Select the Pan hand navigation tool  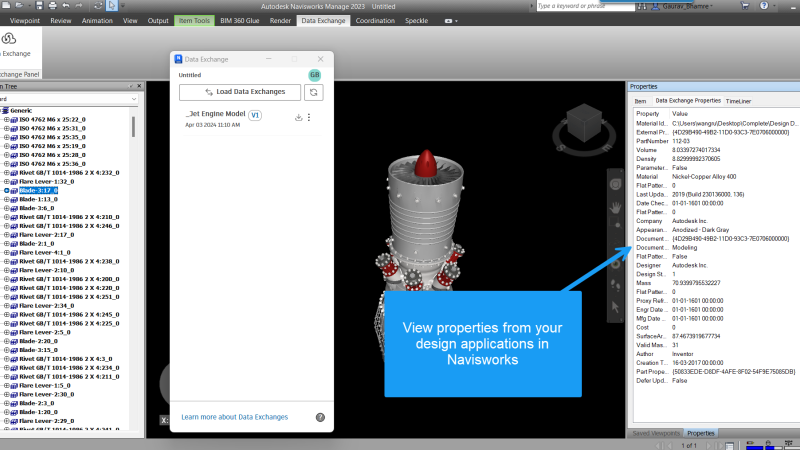(x=615, y=207)
